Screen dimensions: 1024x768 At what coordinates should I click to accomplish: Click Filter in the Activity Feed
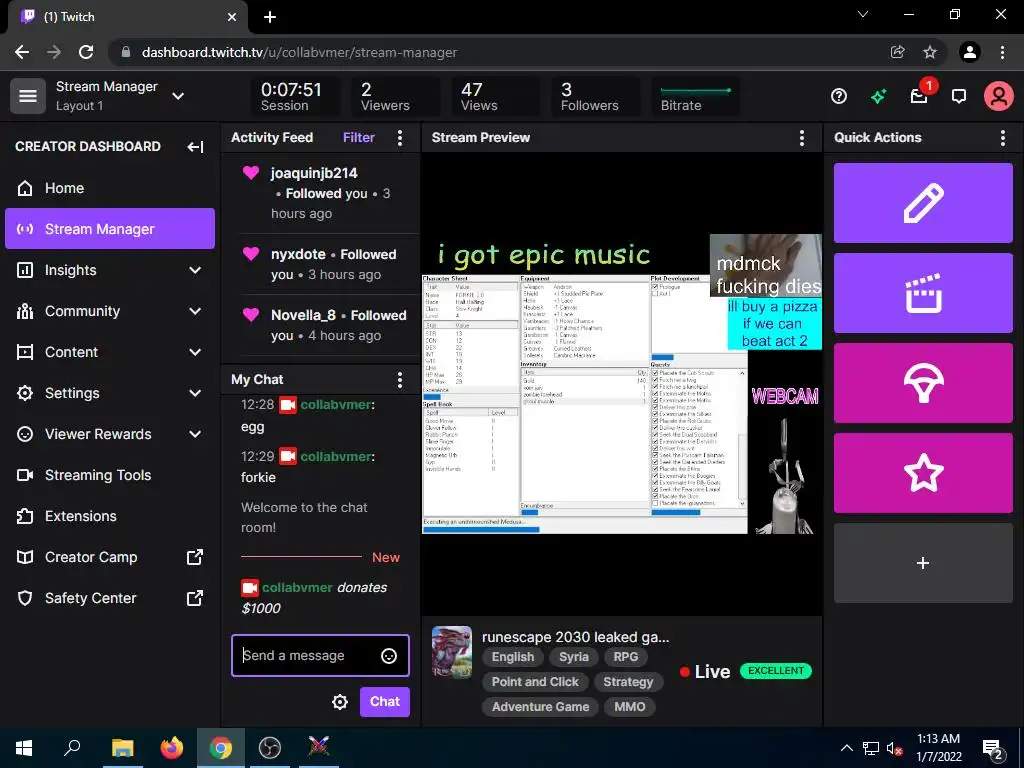(x=359, y=137)
